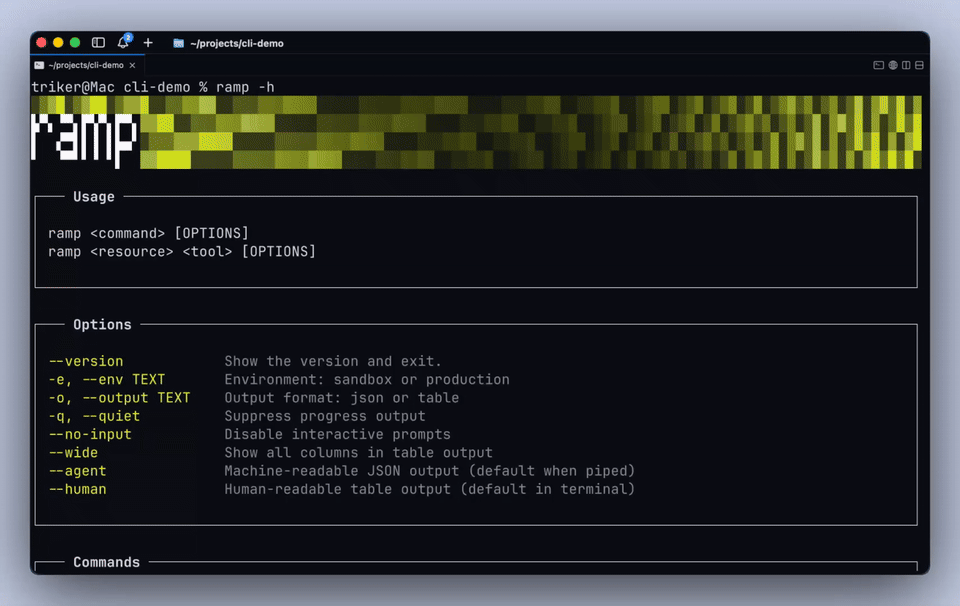Image resolution: width=960 pixels, height=606 pixels.
Task: Toggle the sidebar panel icon
Action: click(98, 43)
